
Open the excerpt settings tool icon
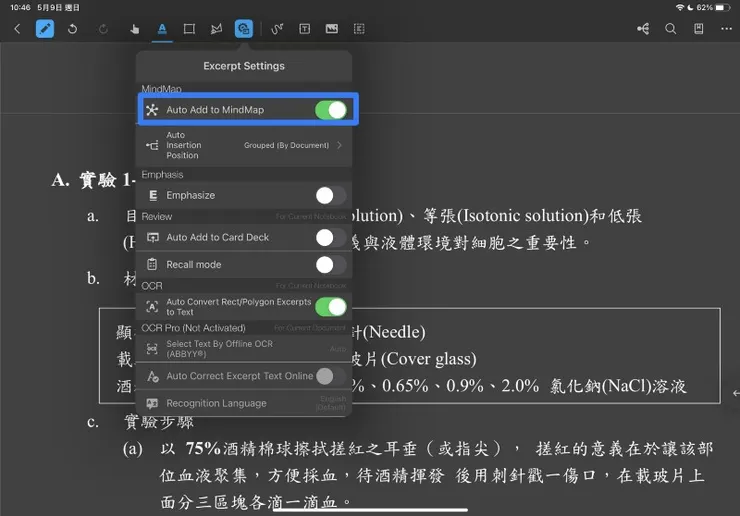244,29
